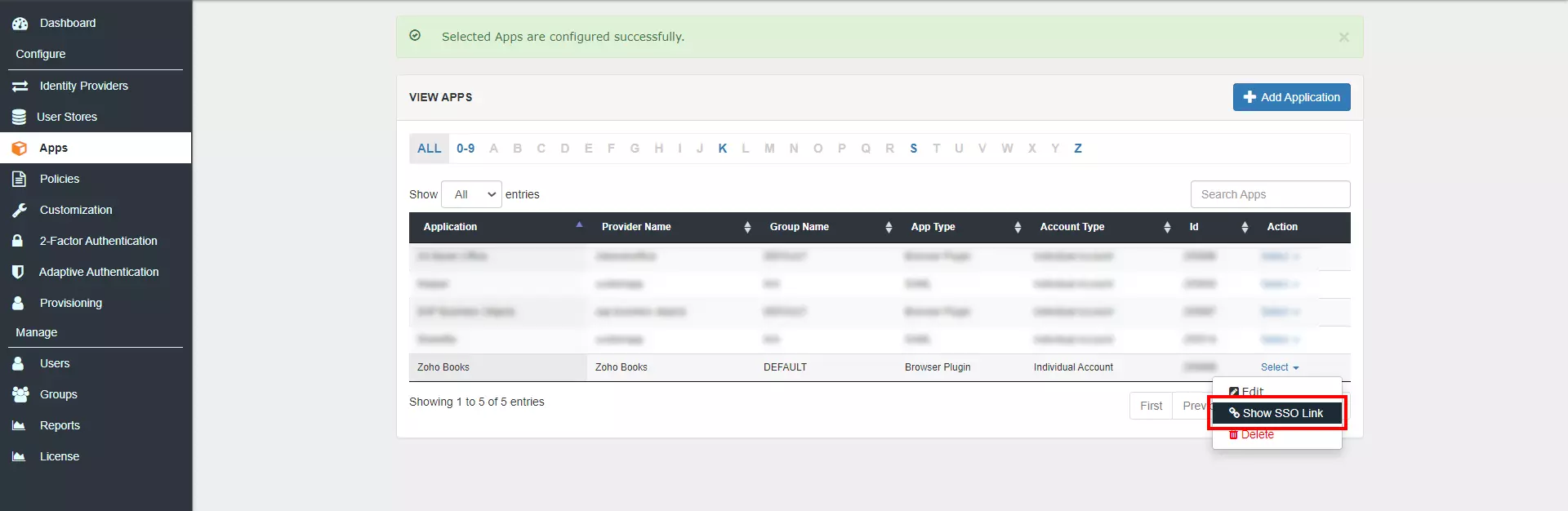Click the License chart icon
The width and height of the screenshot is (1568, 511).
click(19, 456)
